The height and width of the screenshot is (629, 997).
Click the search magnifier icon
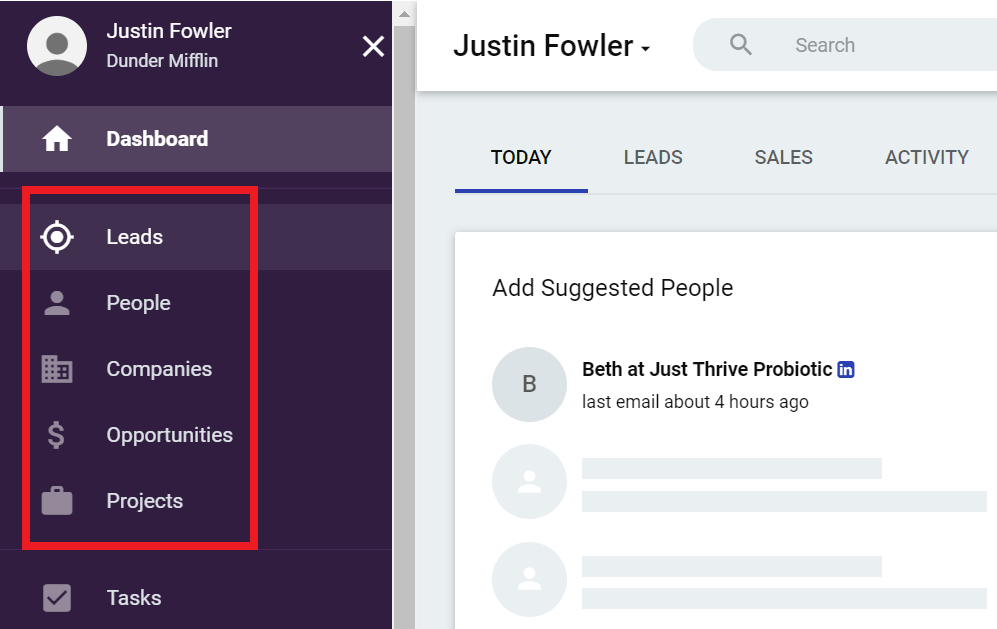point(741,45)
